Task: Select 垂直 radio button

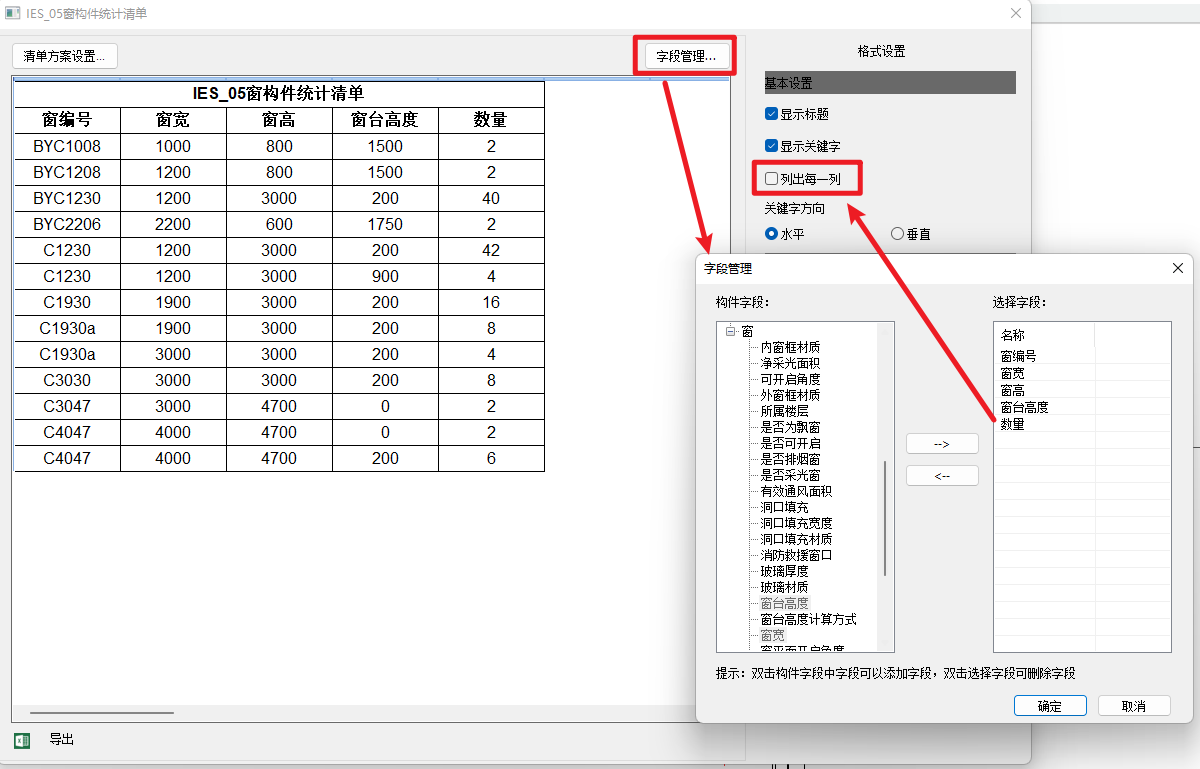Action: tap(897, 234)
